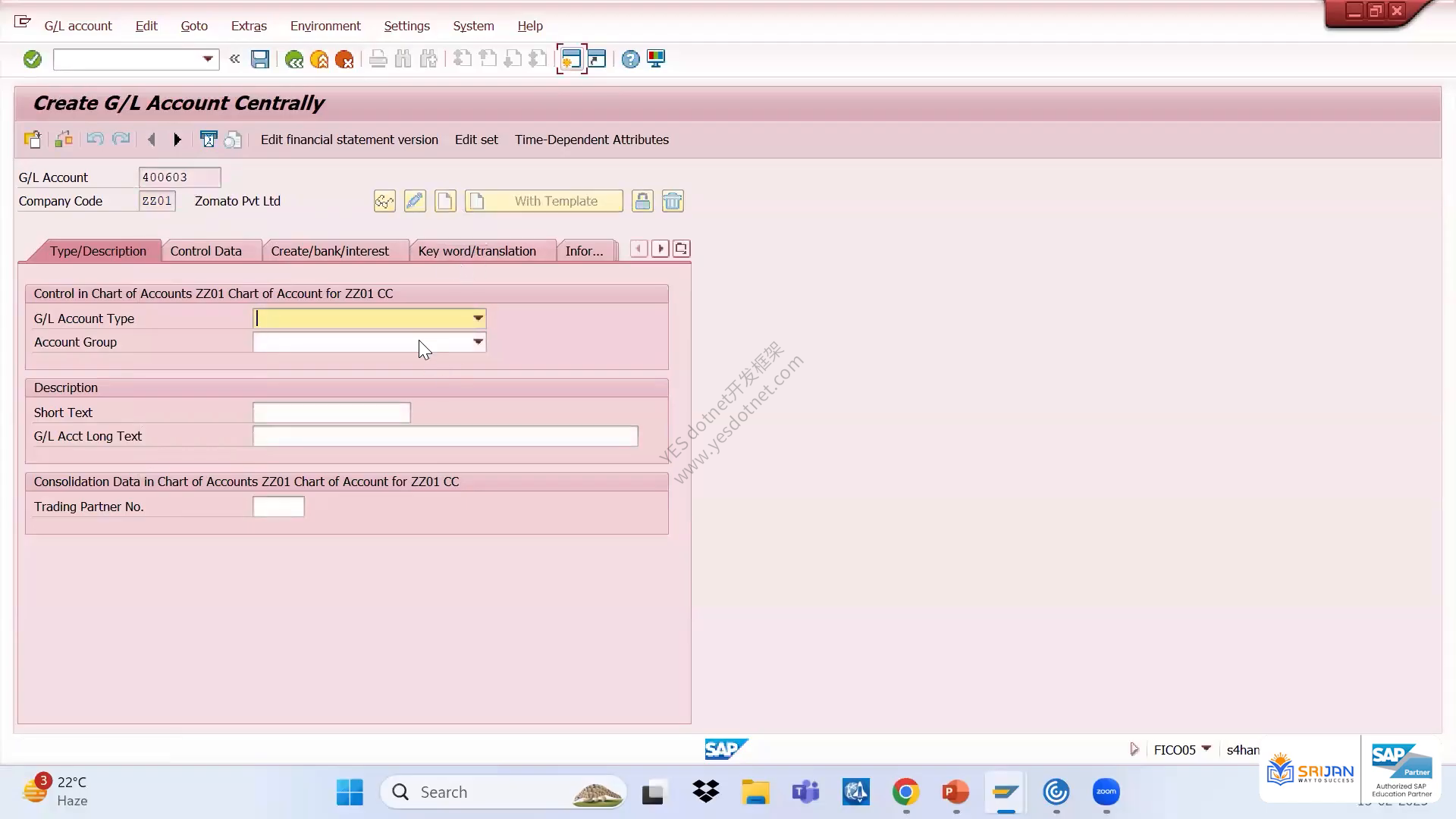Expand the FICO05 system status dropdown
This screenshot has height=819, width=1456.
click(x=1206, y=749)
